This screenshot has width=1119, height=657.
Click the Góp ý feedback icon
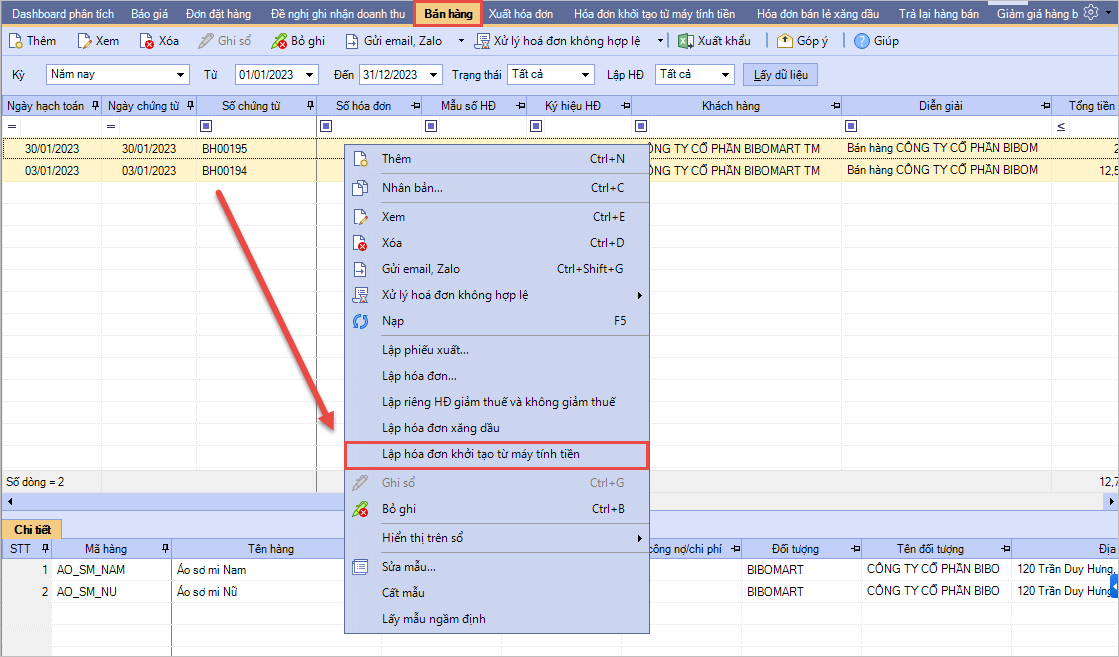point(785,41)
